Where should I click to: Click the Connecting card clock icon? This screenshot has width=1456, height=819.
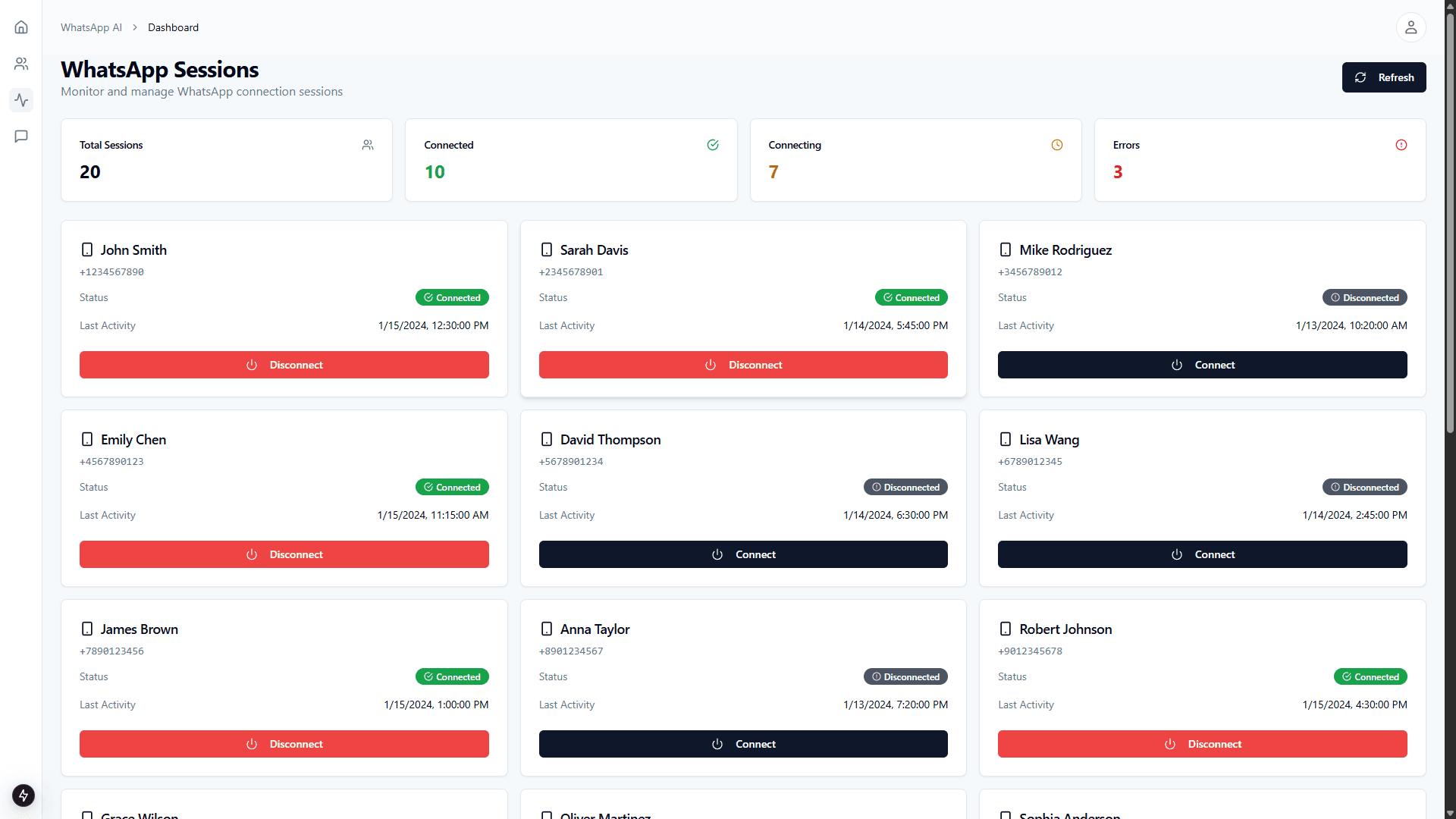coord(1057,145)
